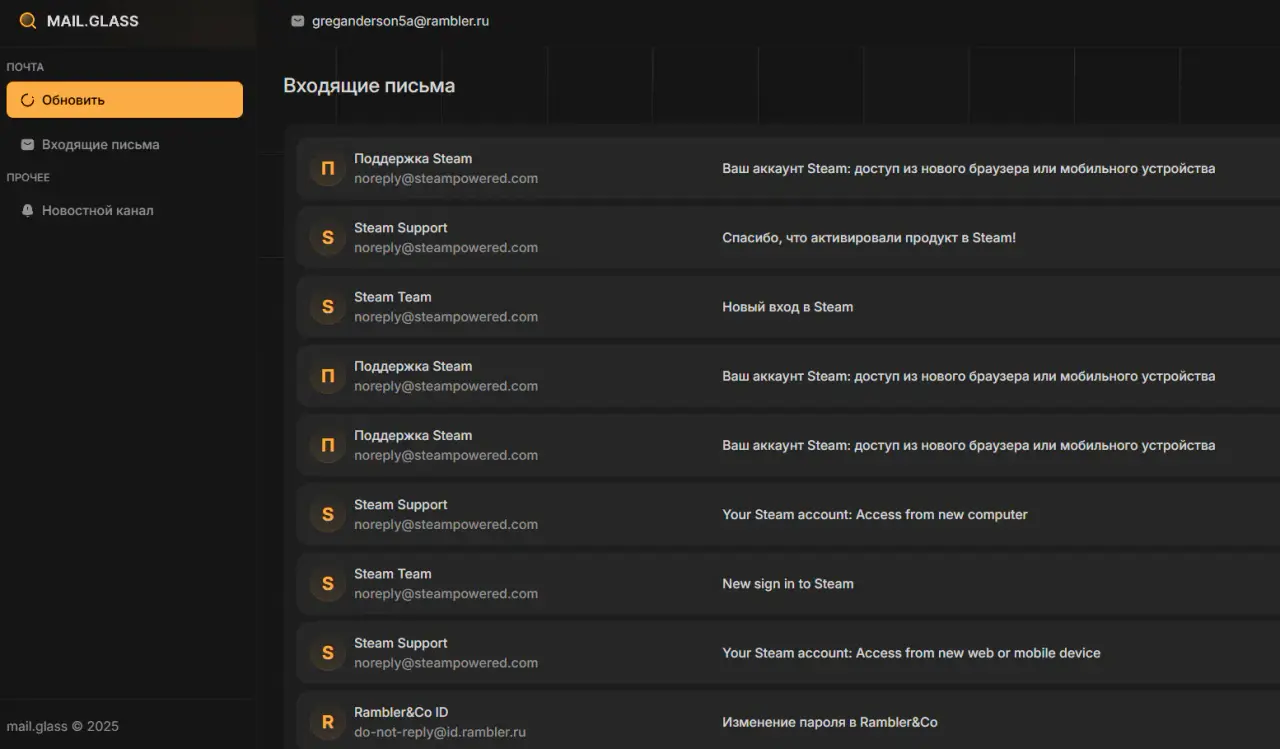The image size is (1280, 749).
Task: Refresh the mailbox with the Обновить button
Action: click(125, 100)
